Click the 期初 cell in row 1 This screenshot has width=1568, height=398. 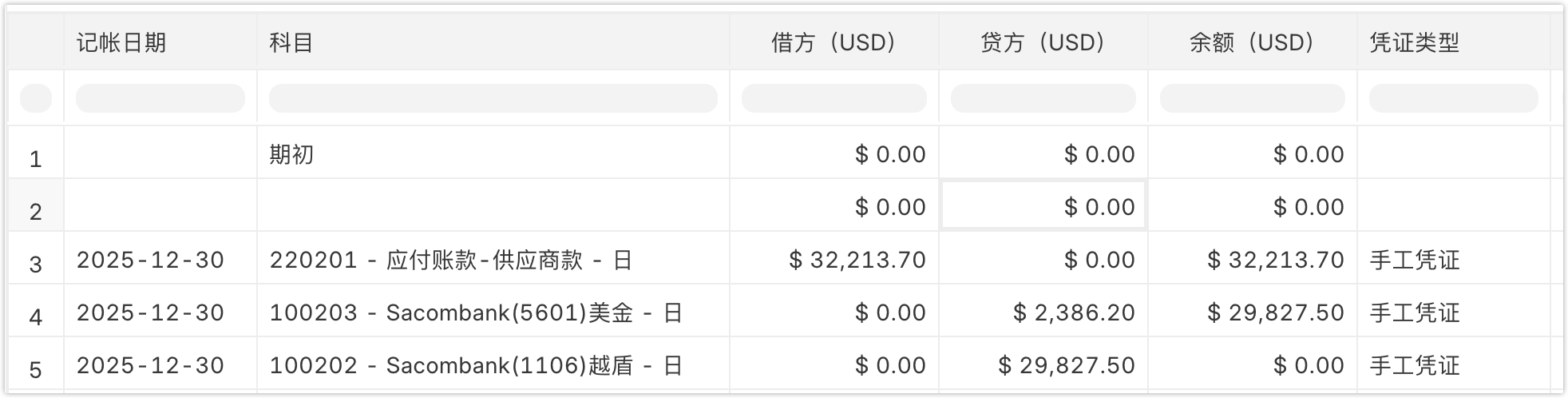[292, 153]
